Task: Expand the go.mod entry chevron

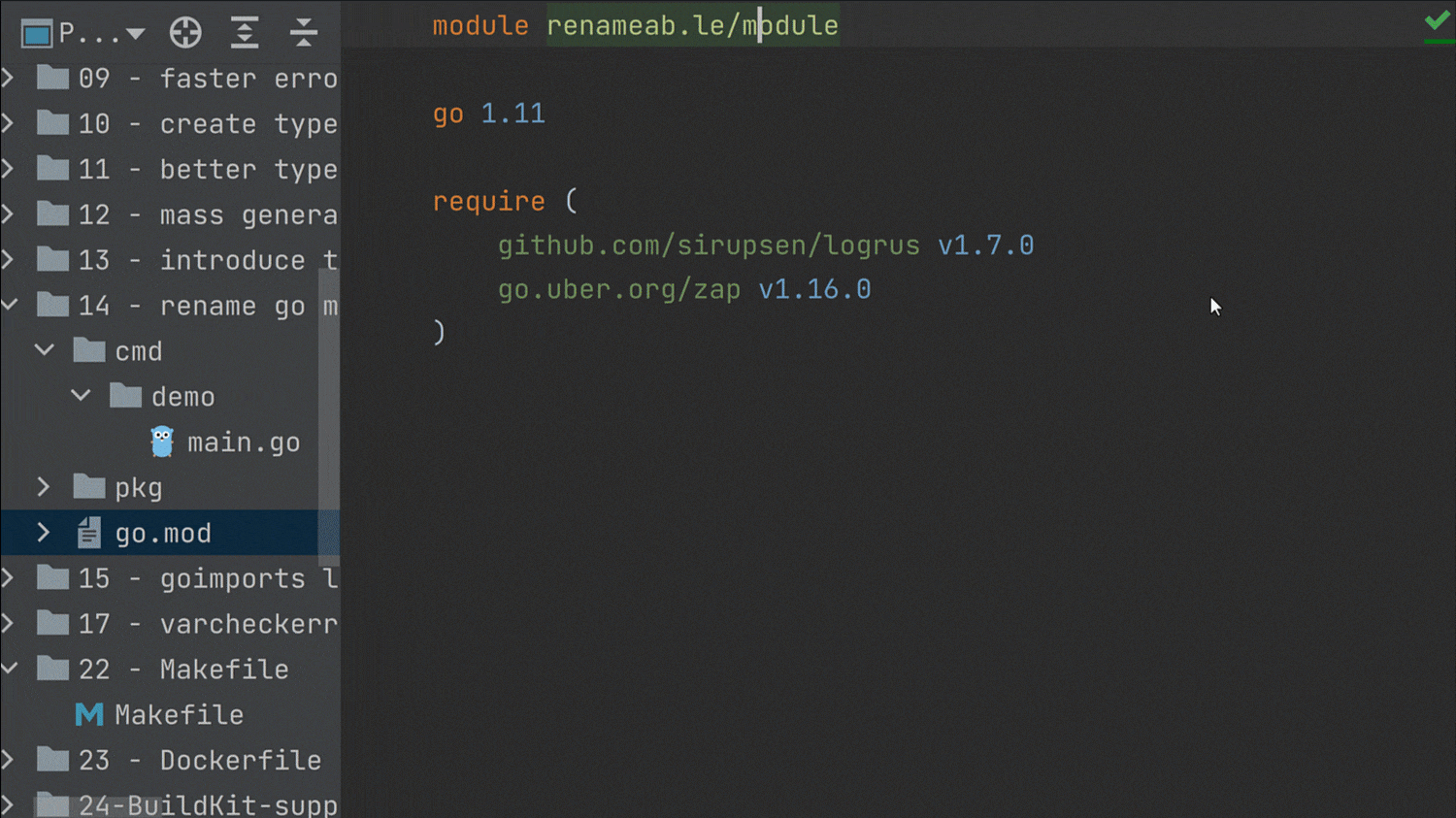Action: 43,532
